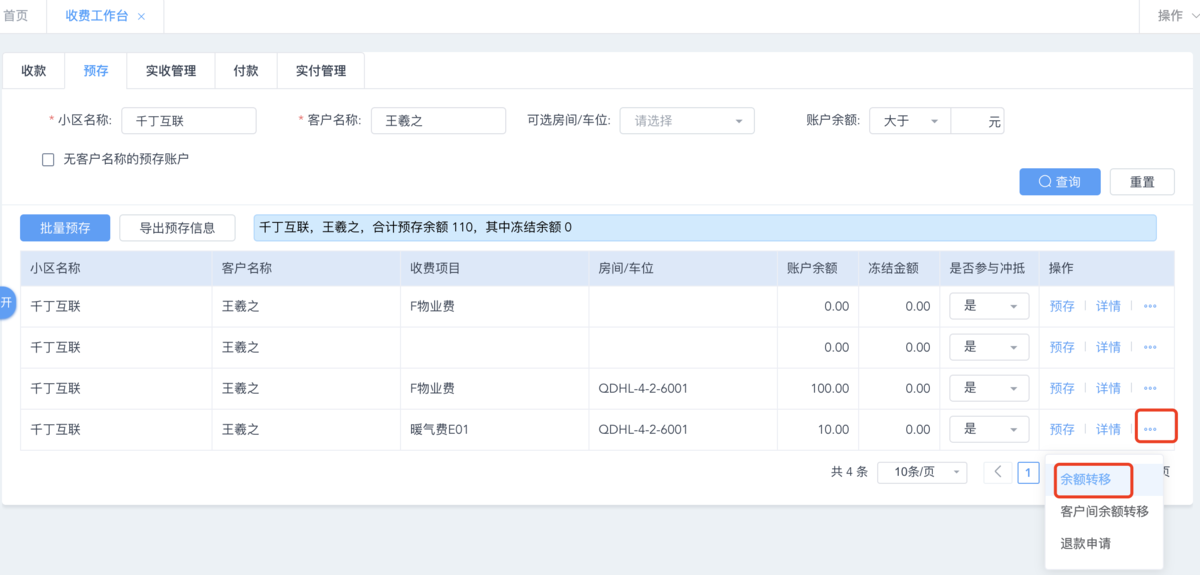Viewport: 1200px width, 575px height.
Task: Click the 100.00 账户余额 cell
Action: [x=818, y=388]
